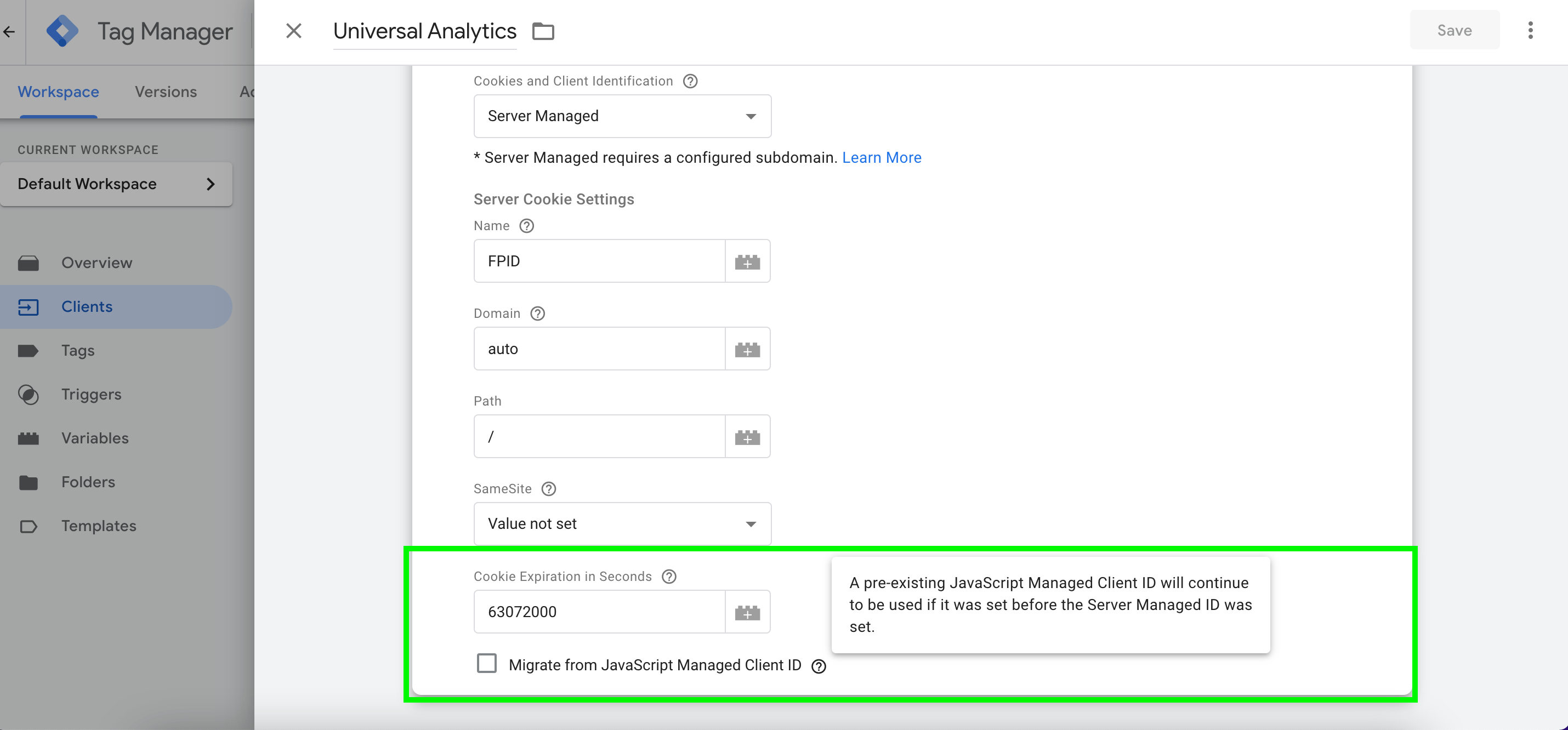
Task: Open the Clients section
Action: [x=116, y=306]
